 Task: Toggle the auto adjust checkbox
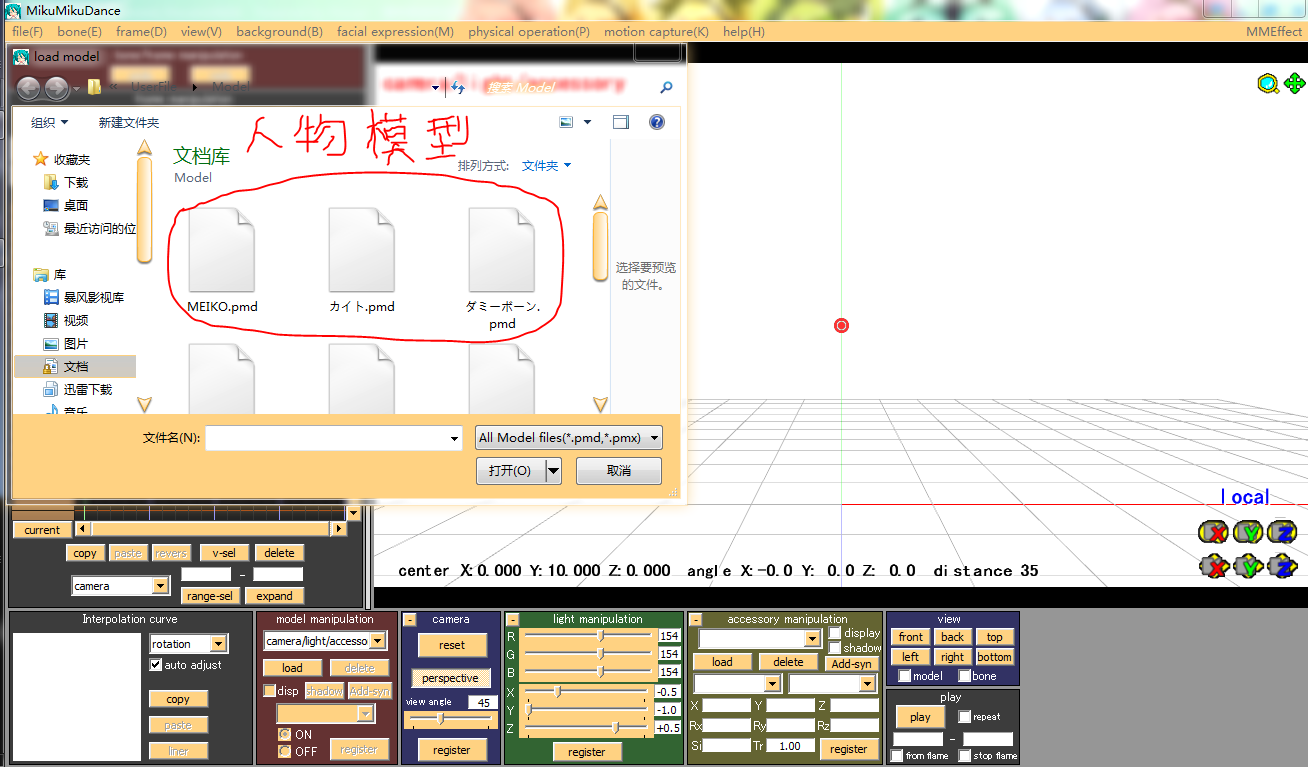coord(156,665)
